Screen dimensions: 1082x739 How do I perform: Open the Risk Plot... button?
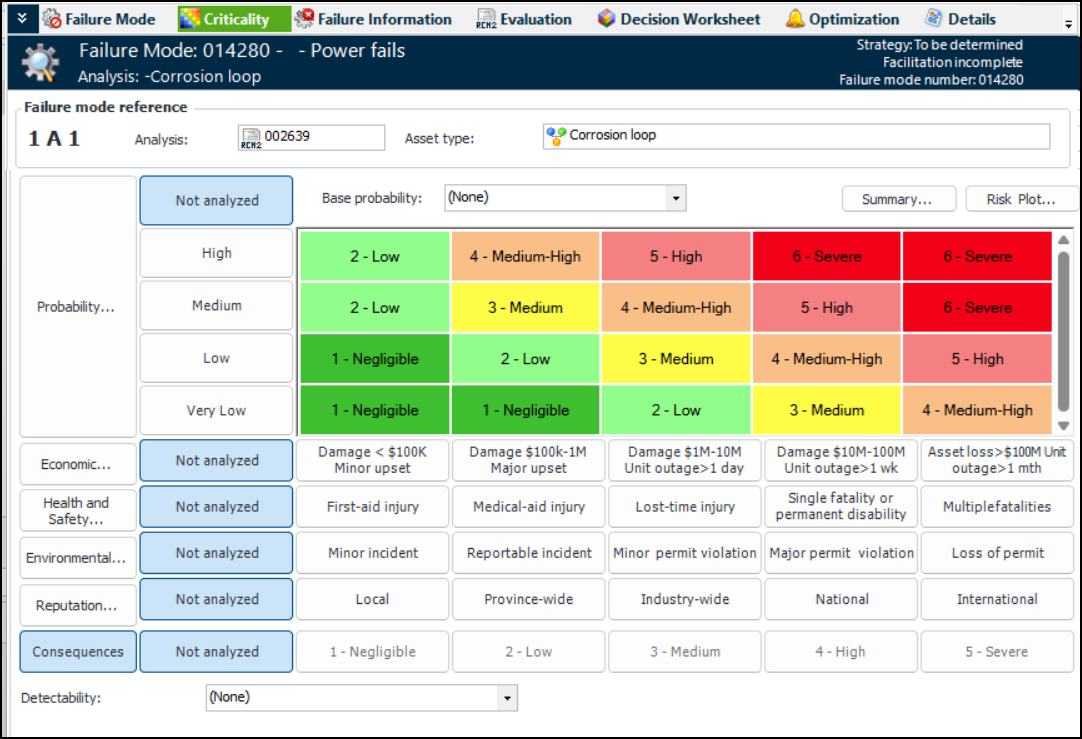click(x=1021, y=199)
